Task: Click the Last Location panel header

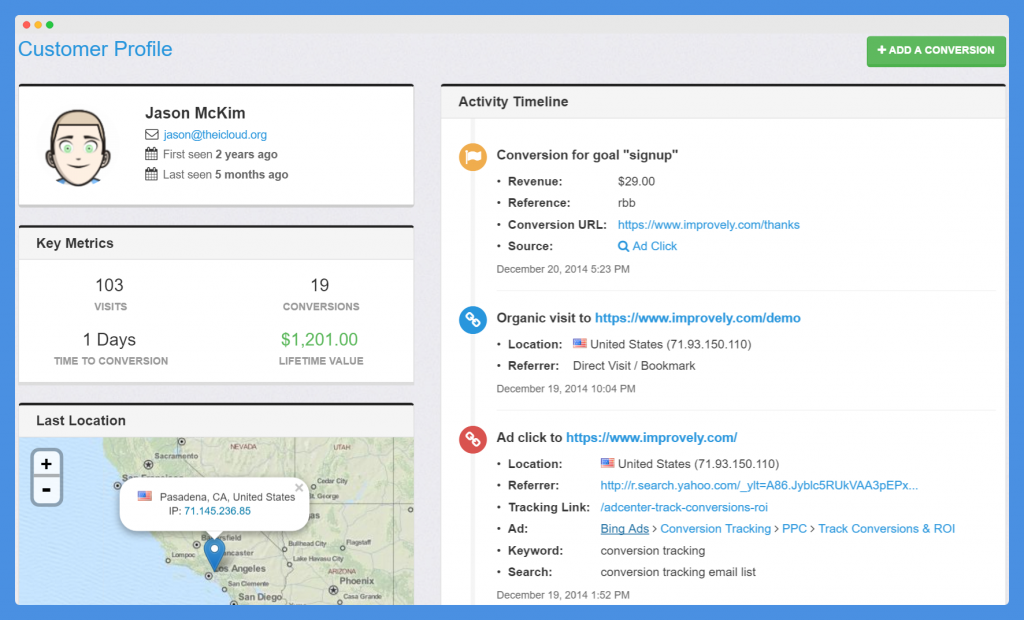Action: pos(216,421)
